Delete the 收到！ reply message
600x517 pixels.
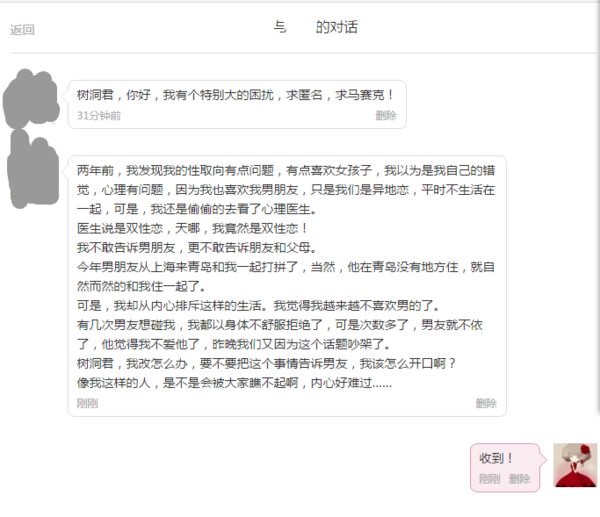tap(519, 479)
